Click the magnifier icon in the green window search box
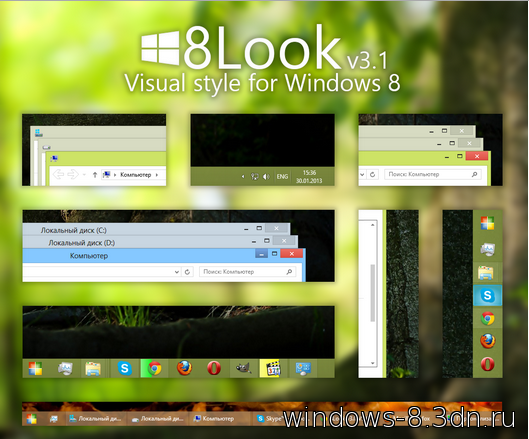The image size is (529, 439). 474,174
